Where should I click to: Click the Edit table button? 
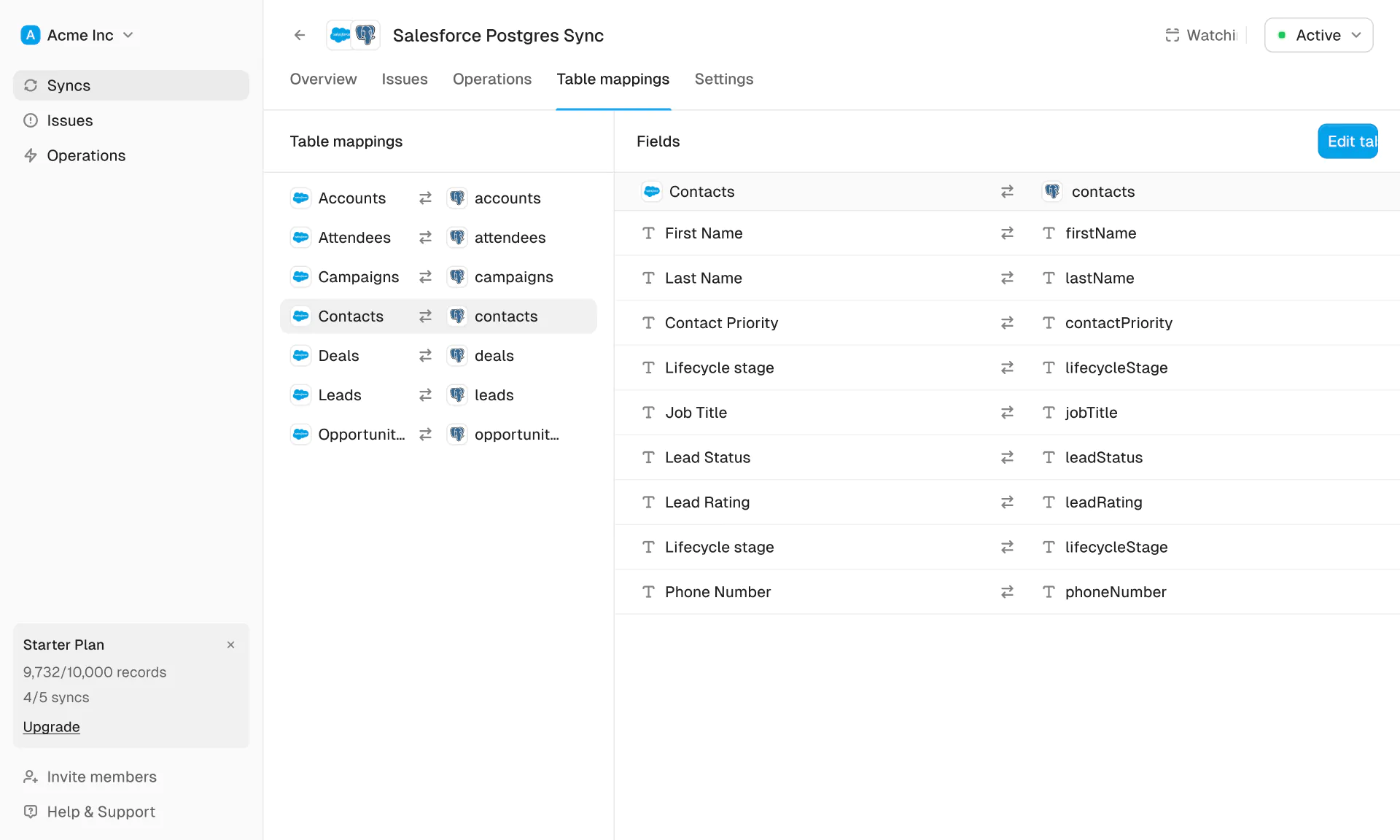pos(1347,141)
